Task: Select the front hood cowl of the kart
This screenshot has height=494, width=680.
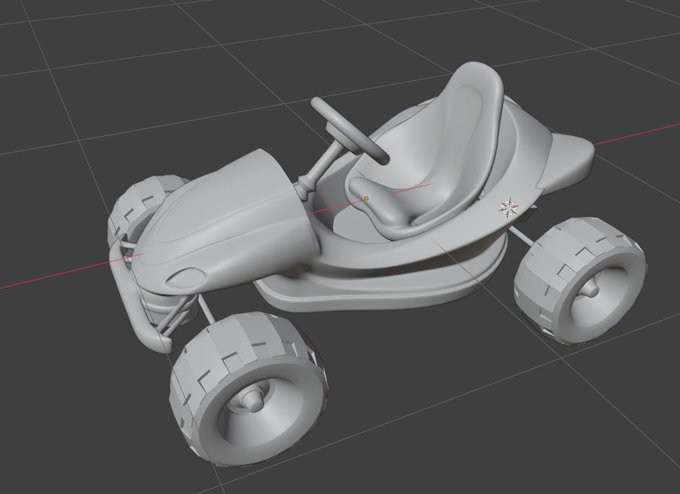Action: click(226, 219)
